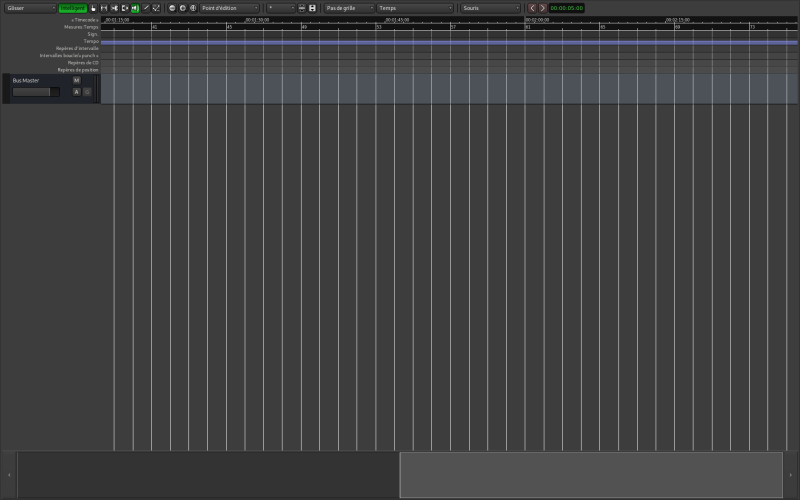The width and height of the screenshot is (800, 500).
Task: Select the Bus Master track name
Action: pyautogui.click(x=26, y=81)
